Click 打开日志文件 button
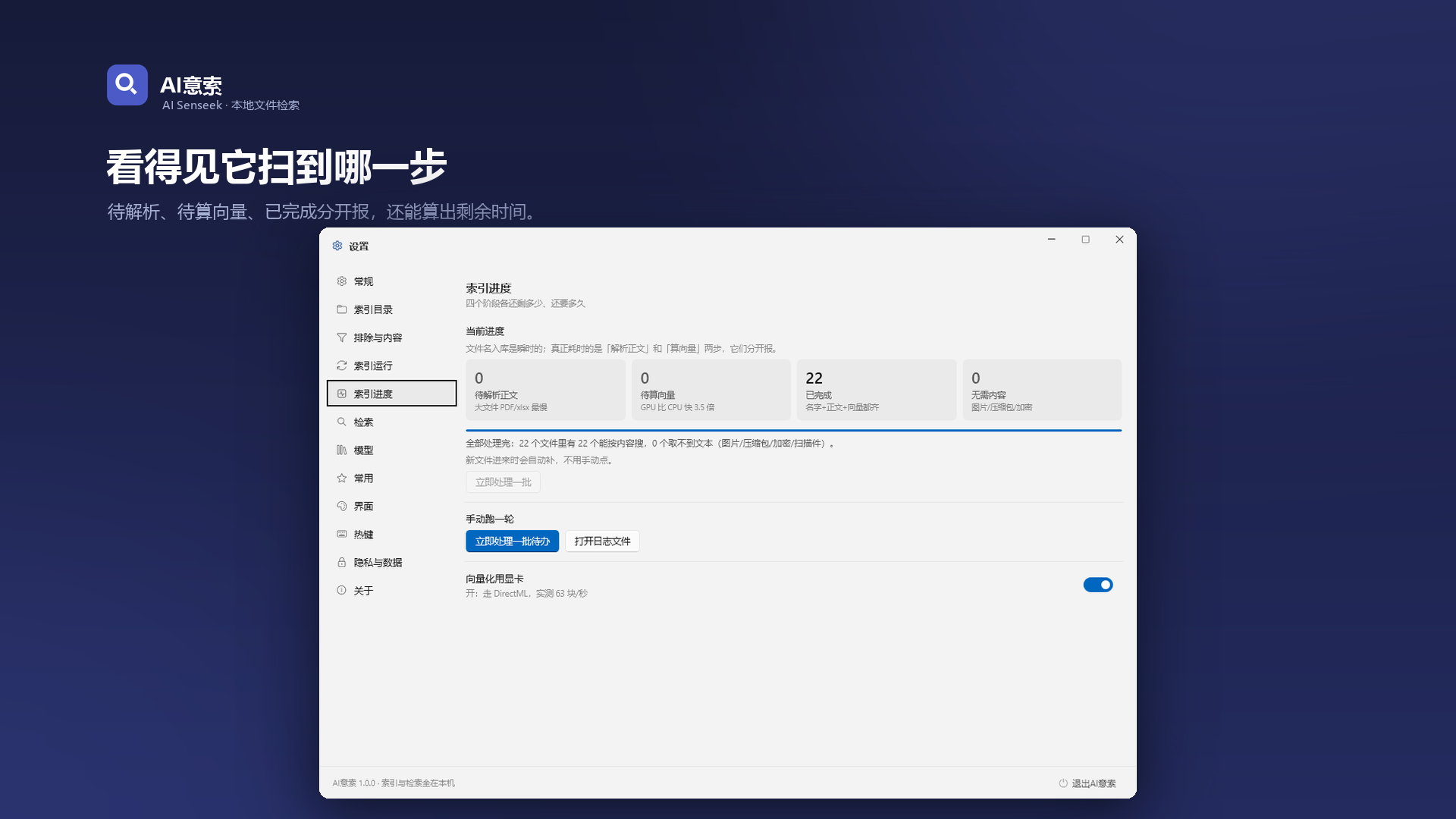The width and height of the screenshot is (1456, 819). [602, 541]
